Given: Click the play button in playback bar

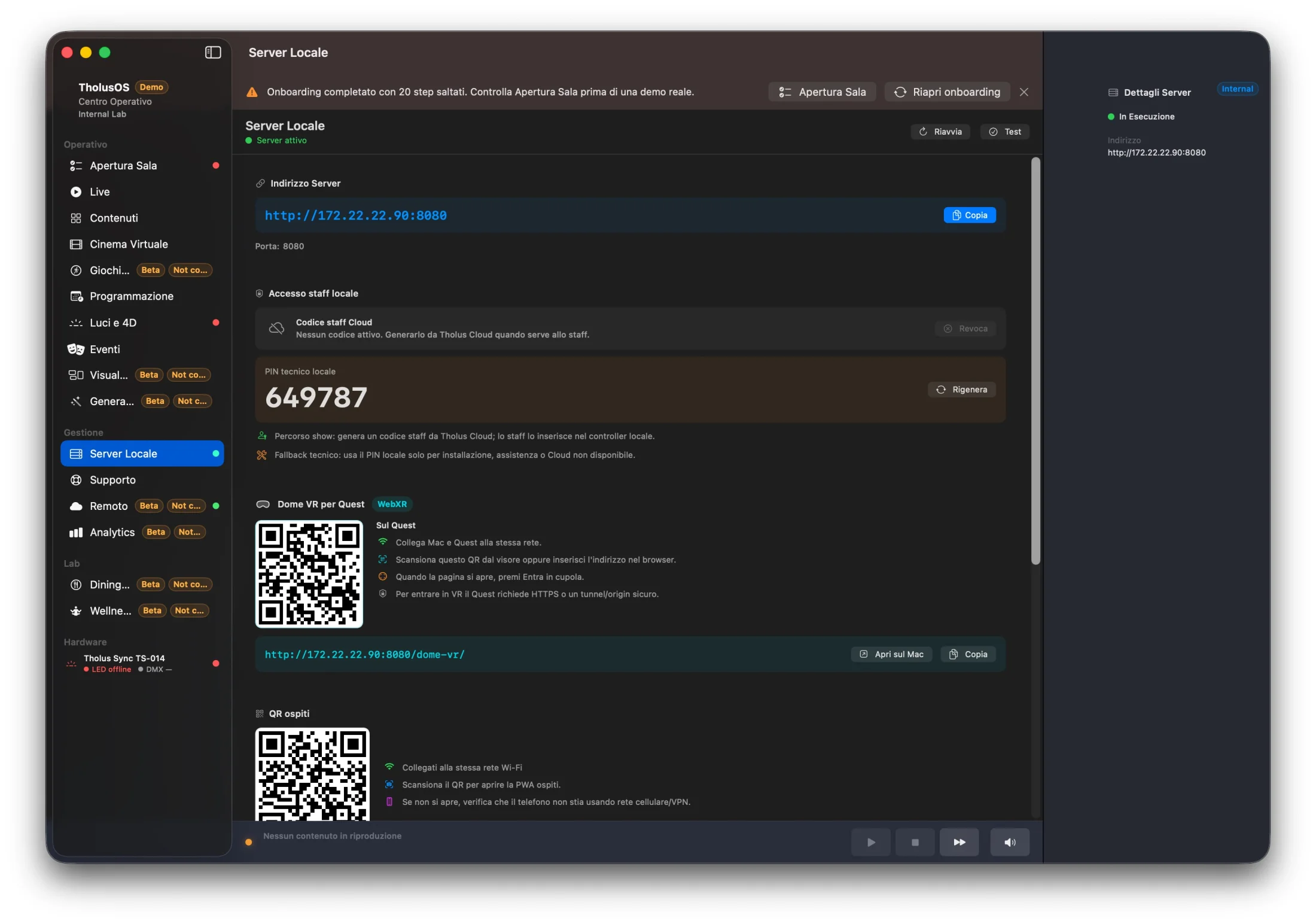Looking at the screenshot, I should 871,842.
